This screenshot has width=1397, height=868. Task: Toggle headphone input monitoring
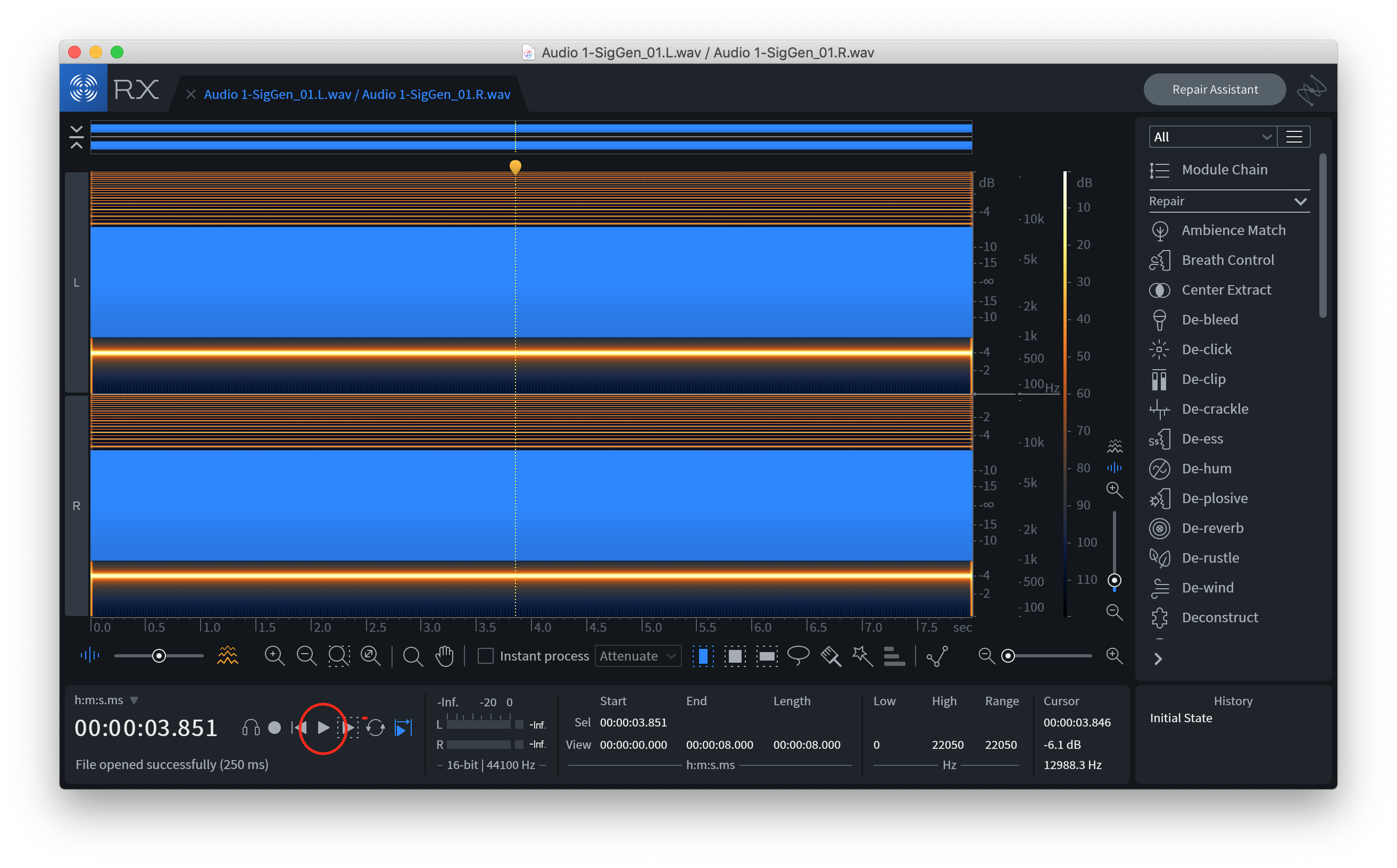[251, 728]
